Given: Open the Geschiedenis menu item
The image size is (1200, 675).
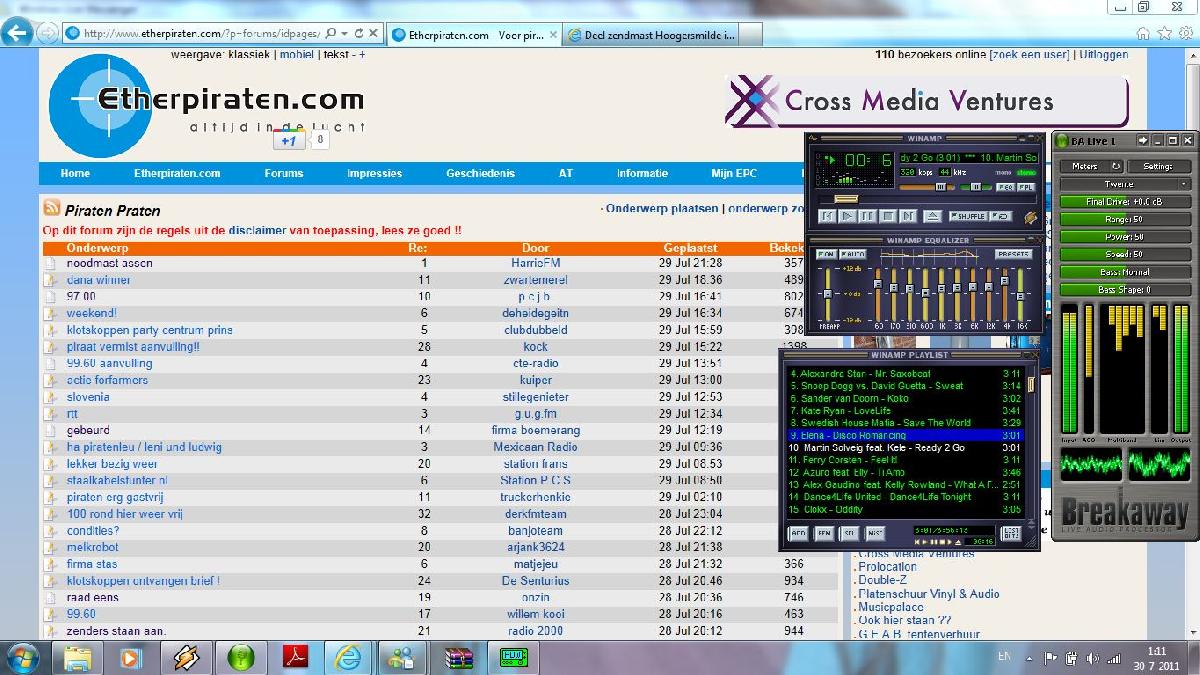Looking at the screenshot, I should point(480,173).
